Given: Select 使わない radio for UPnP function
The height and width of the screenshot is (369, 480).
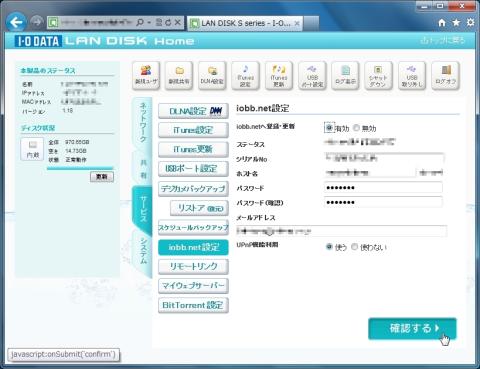Looking at the screenshot, I should pyautogui.click(x=355, y=247).
